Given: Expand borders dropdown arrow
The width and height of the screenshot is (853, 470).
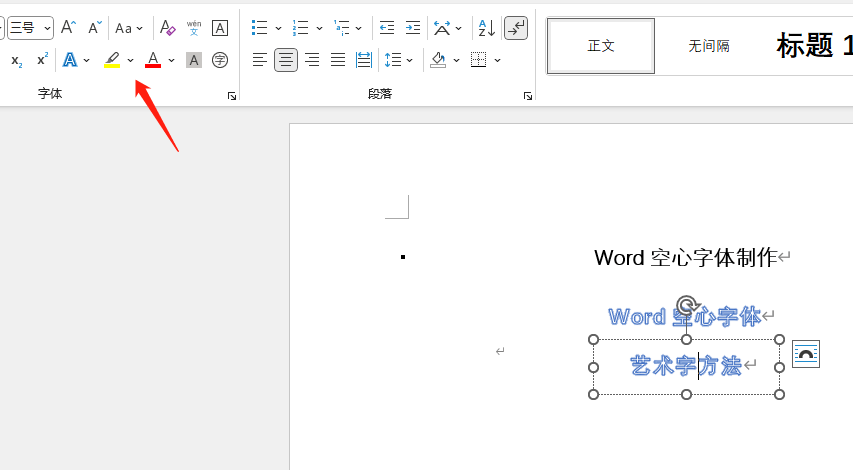Looking at the screenshot, I should [497, 60].
